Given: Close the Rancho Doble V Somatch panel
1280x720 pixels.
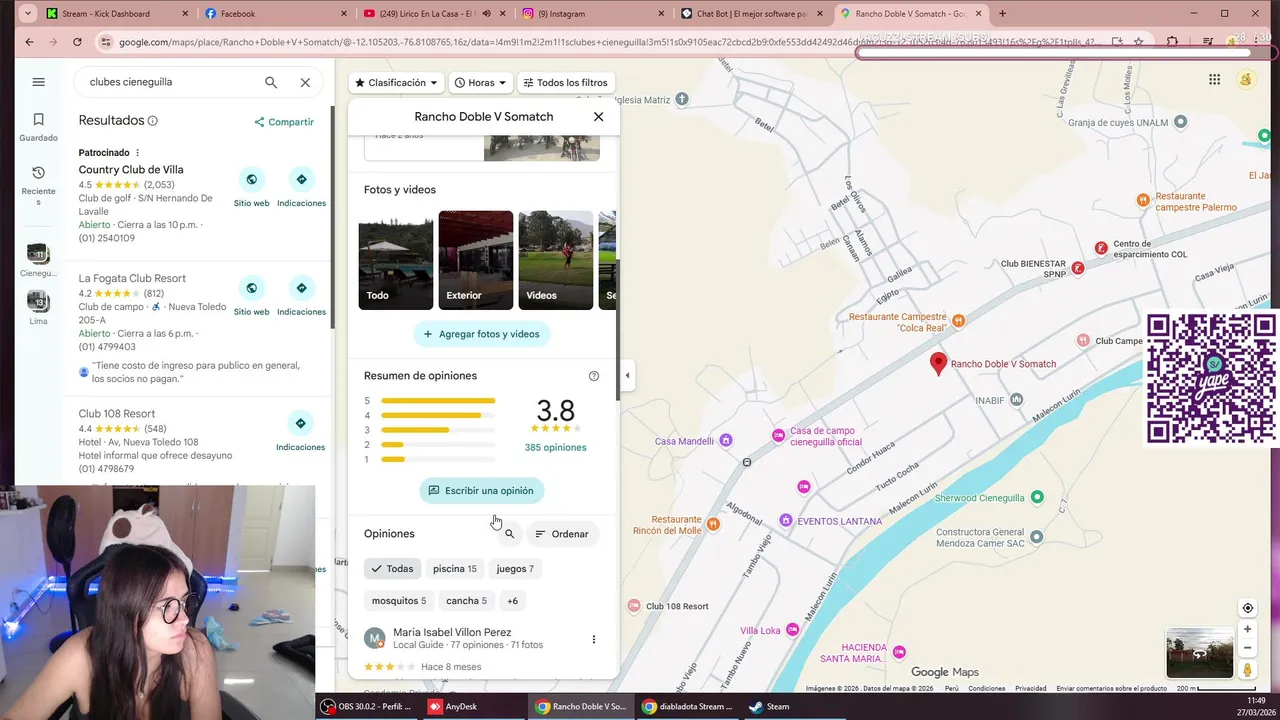Looking at the screenshot, I should point(598,116).
